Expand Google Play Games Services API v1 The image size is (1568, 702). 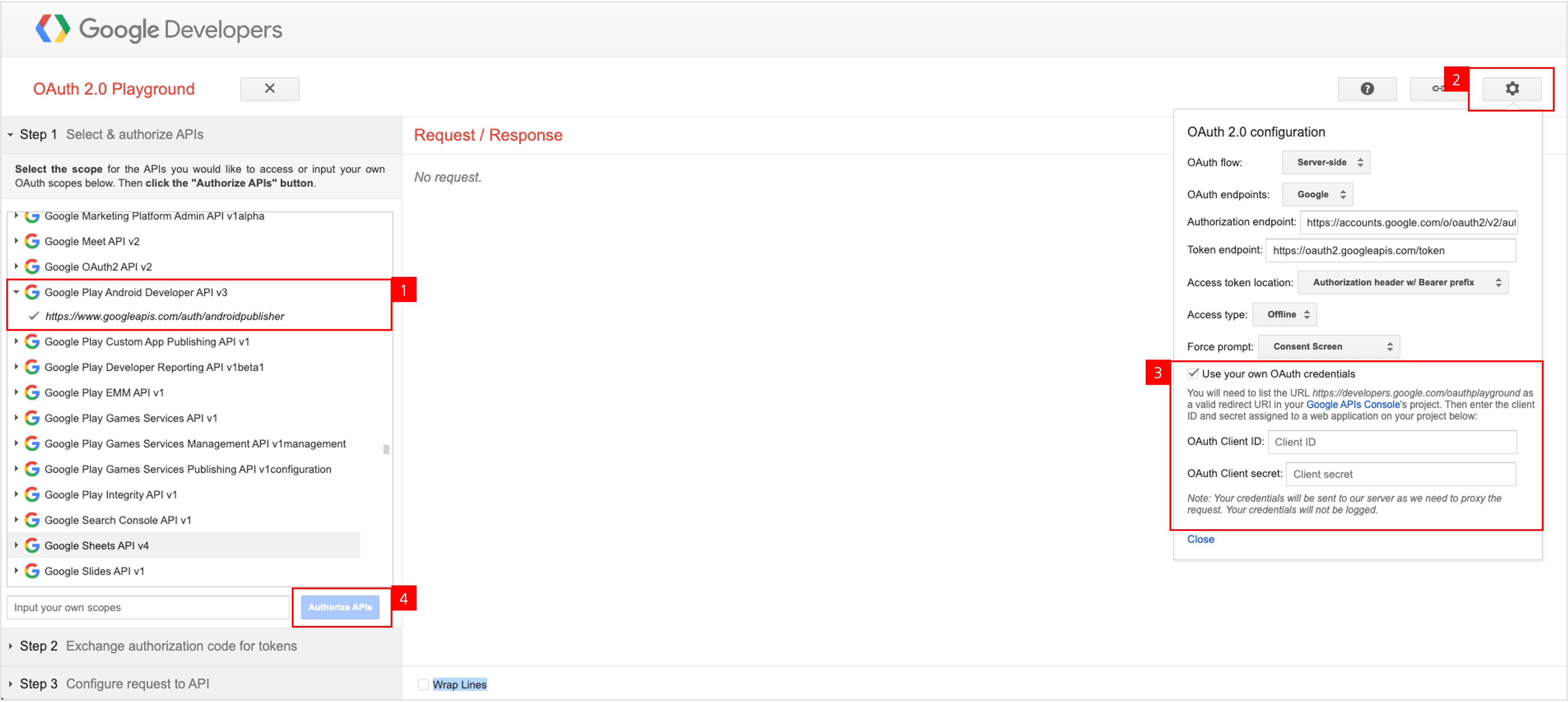point(16,418)
